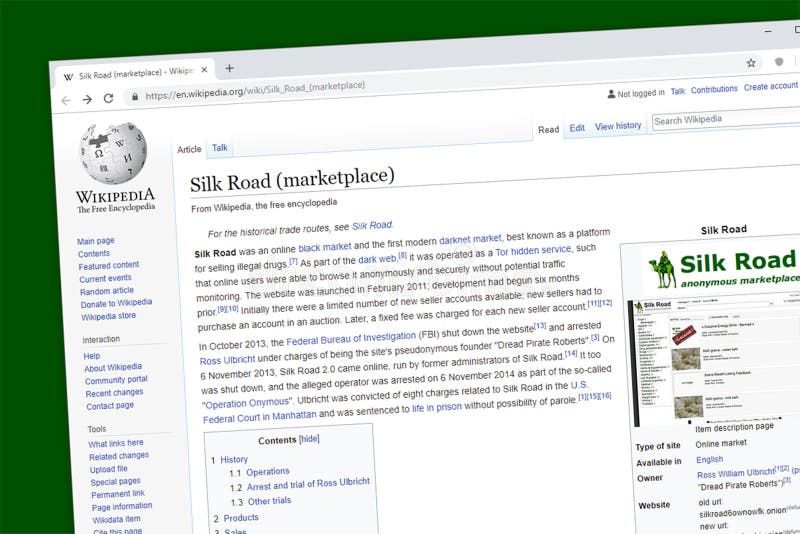Viewport: 800px width, 534px height.
Task: Switch to the article Talk tab
Action: pos(220,148)
